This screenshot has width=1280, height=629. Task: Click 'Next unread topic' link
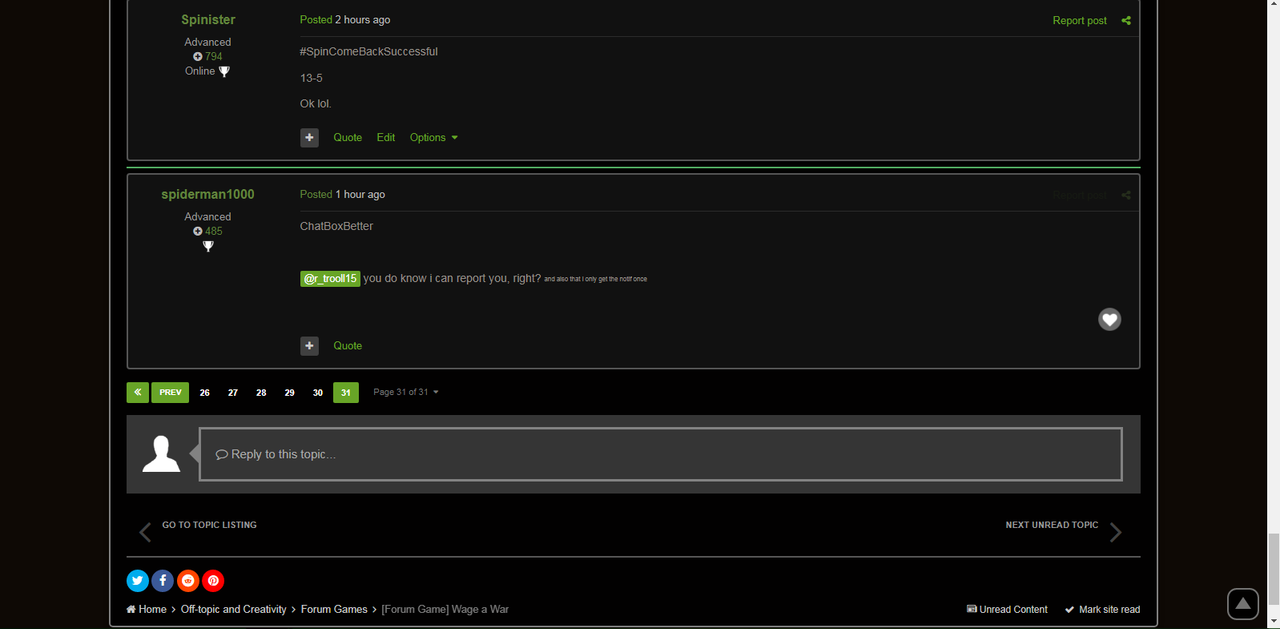[1052, 525]
